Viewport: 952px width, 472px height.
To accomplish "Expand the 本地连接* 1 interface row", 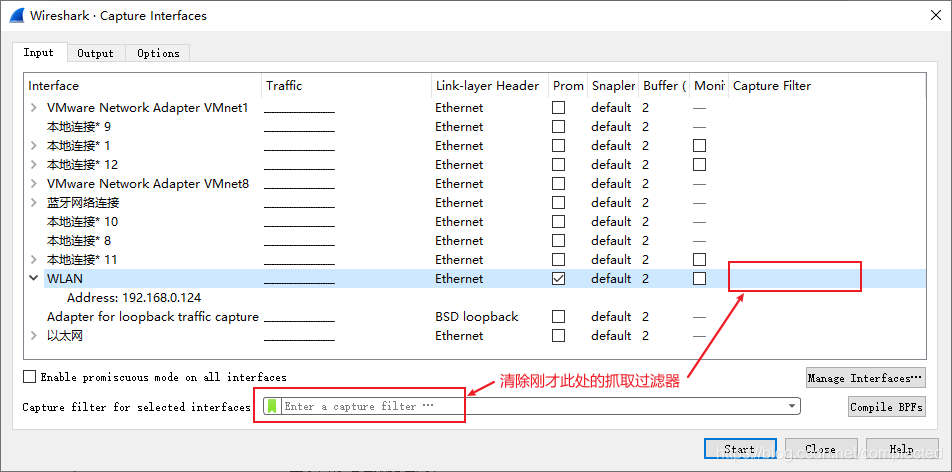I will point(34,146).
